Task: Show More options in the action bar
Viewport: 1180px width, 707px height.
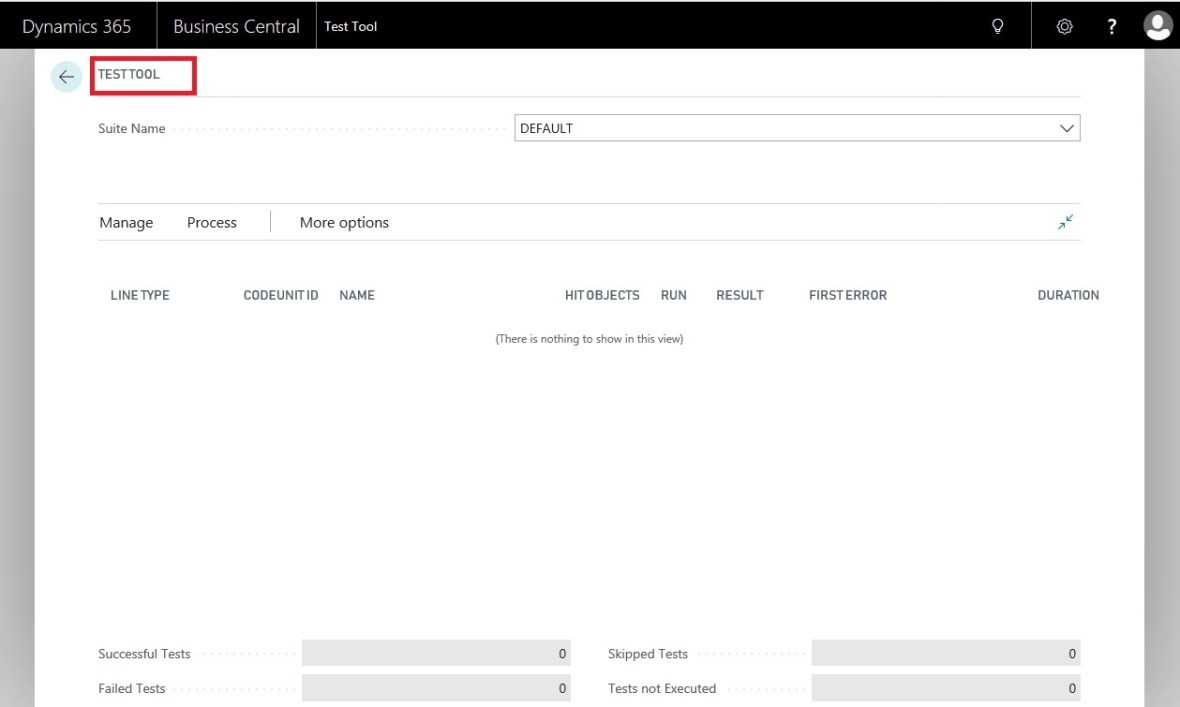Action: [344, 223]
